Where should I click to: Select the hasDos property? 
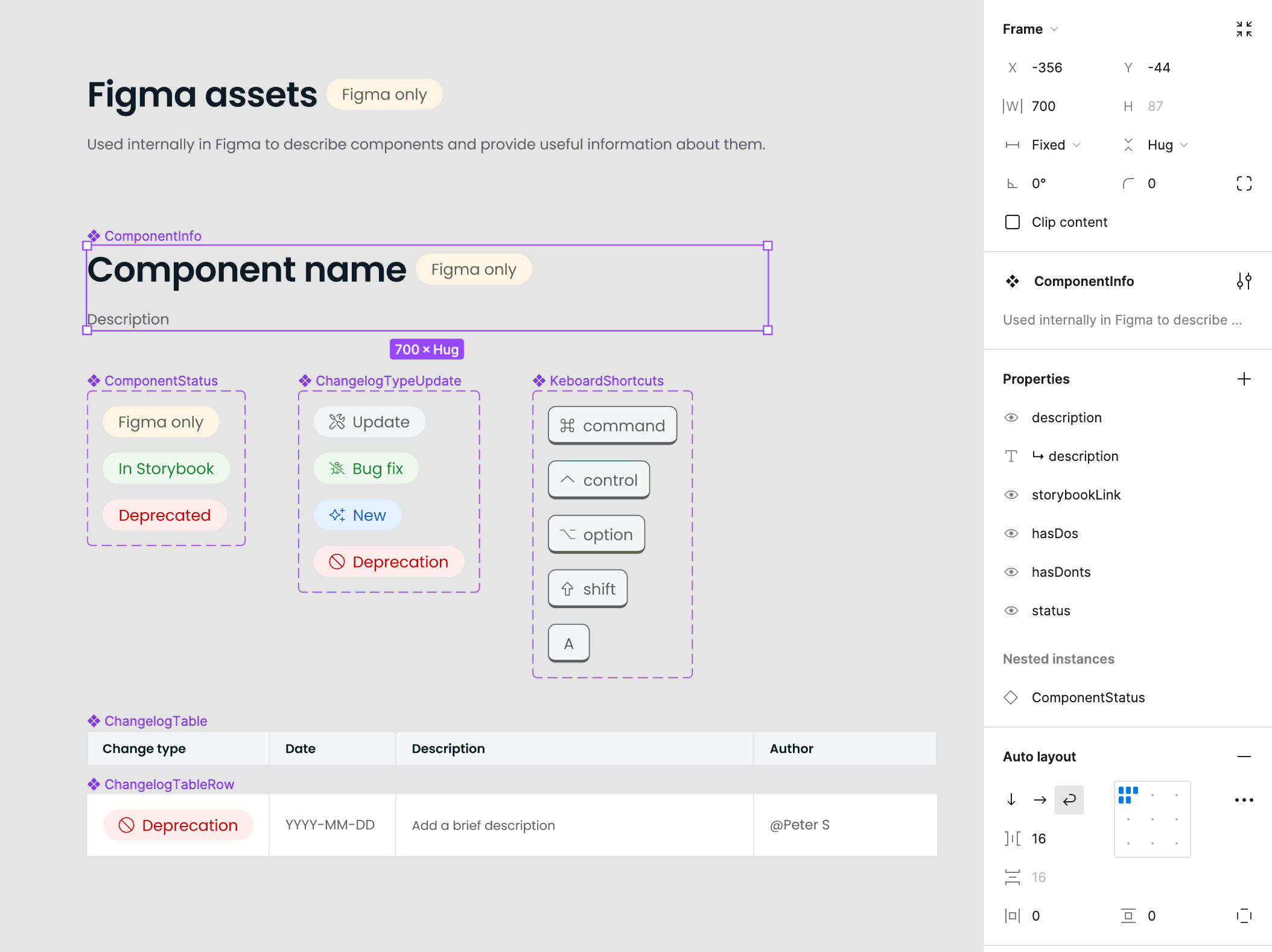pos(1054,533)
